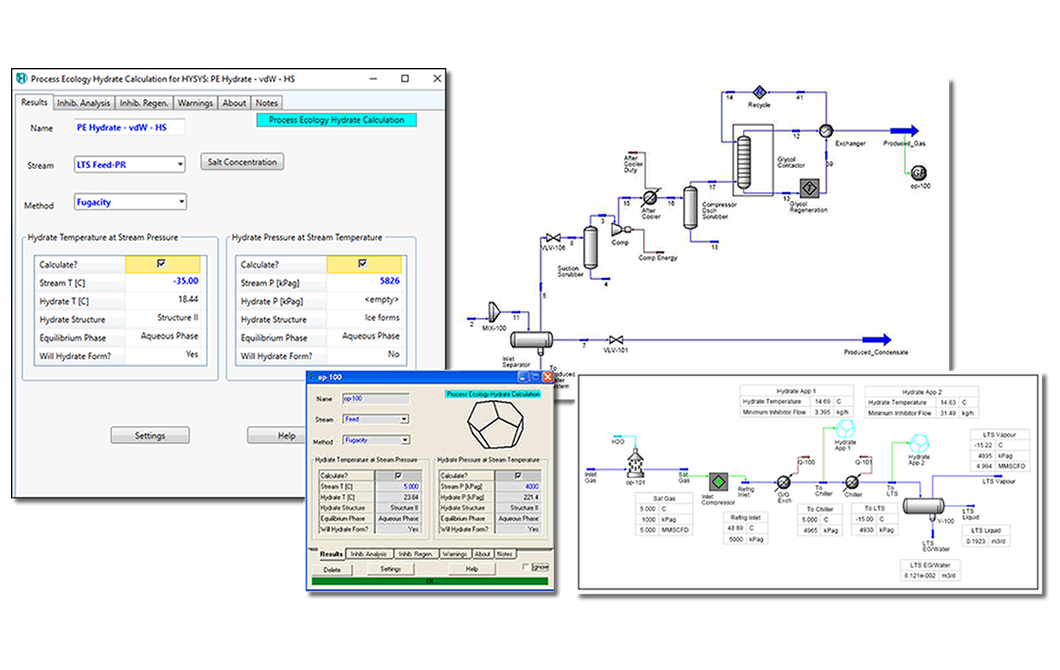
Task: Click the 'Ice forms' Hydrate Structure value
Action: click(382, 318)
